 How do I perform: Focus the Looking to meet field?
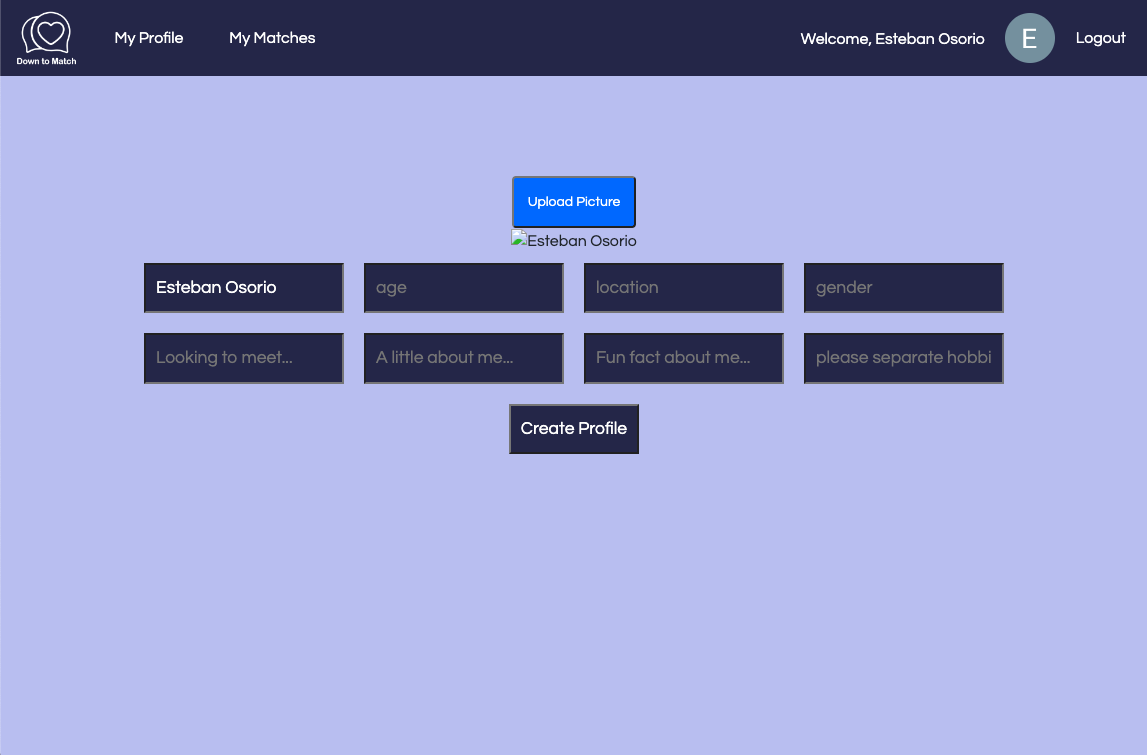243,357
